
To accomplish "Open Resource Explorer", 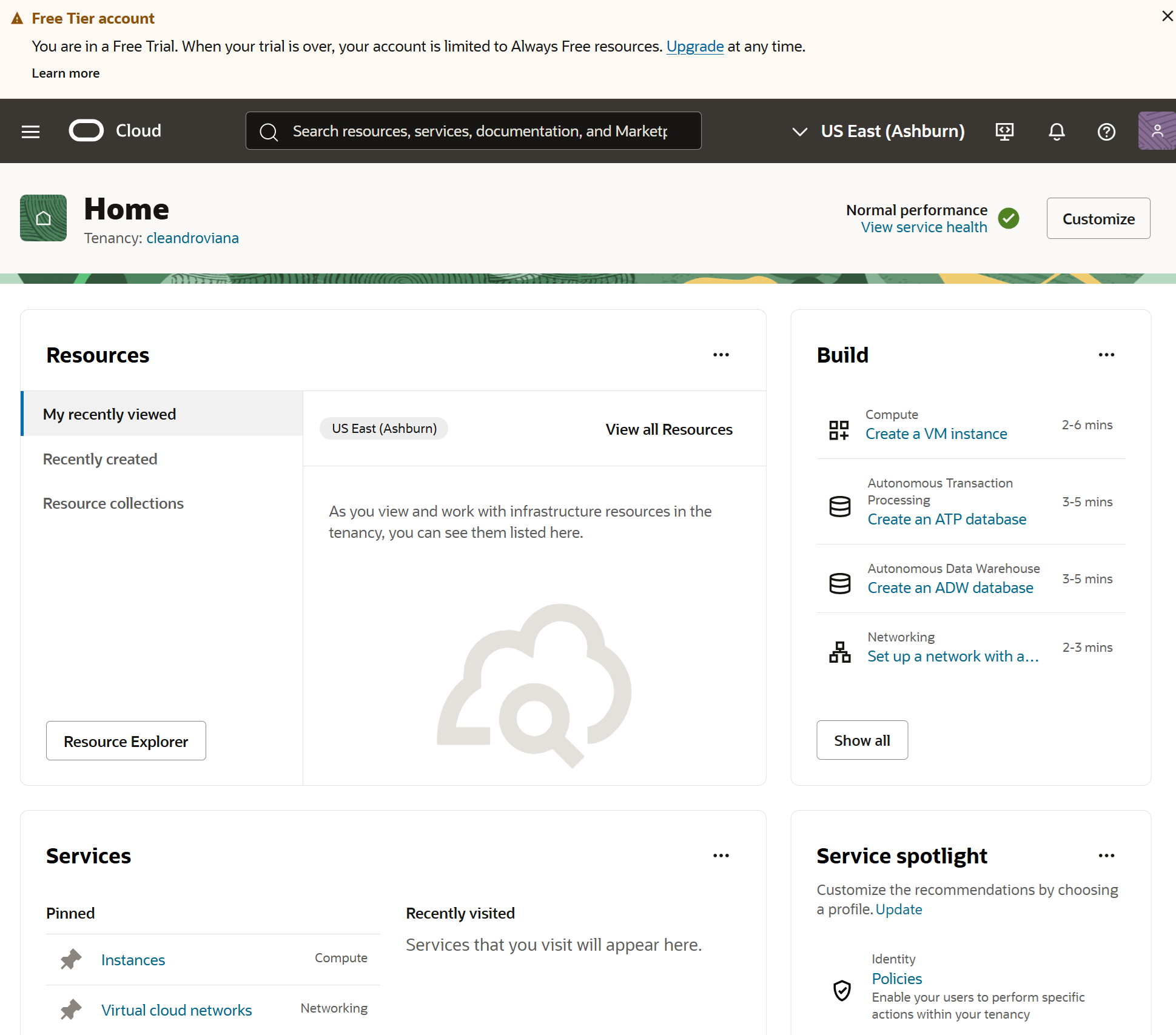I will tap(126, 741).
